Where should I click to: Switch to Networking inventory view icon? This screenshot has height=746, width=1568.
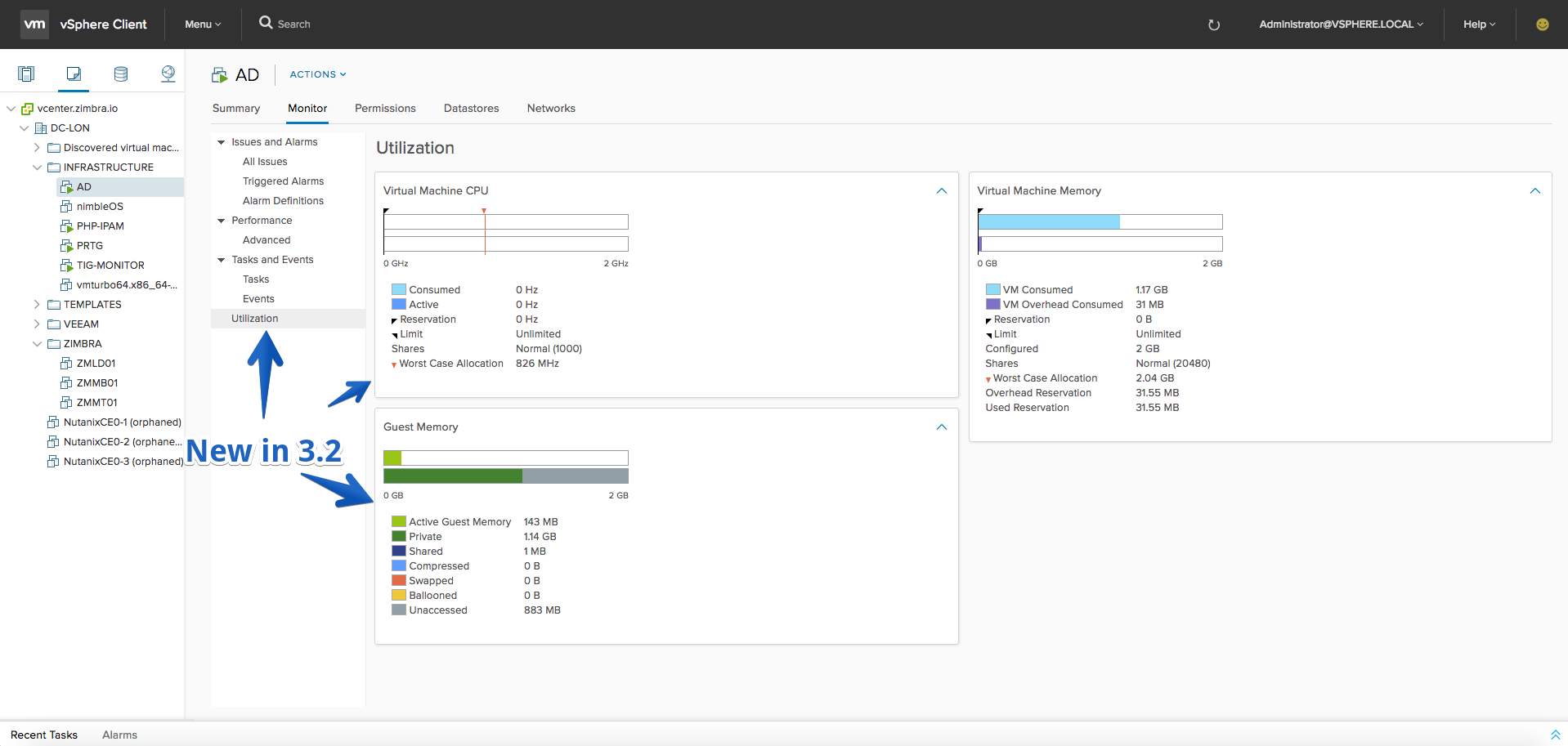tap(168, 74)
